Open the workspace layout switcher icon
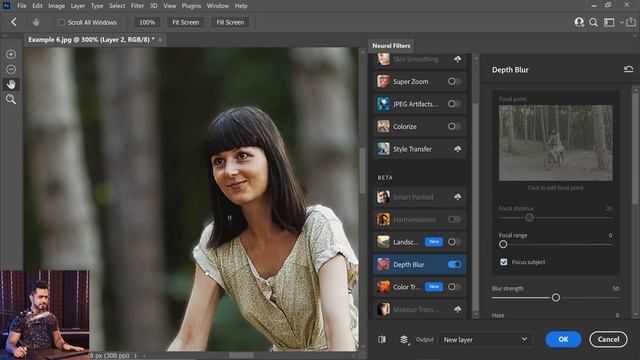Screen dimensions: 640x360 click(609, 22)
